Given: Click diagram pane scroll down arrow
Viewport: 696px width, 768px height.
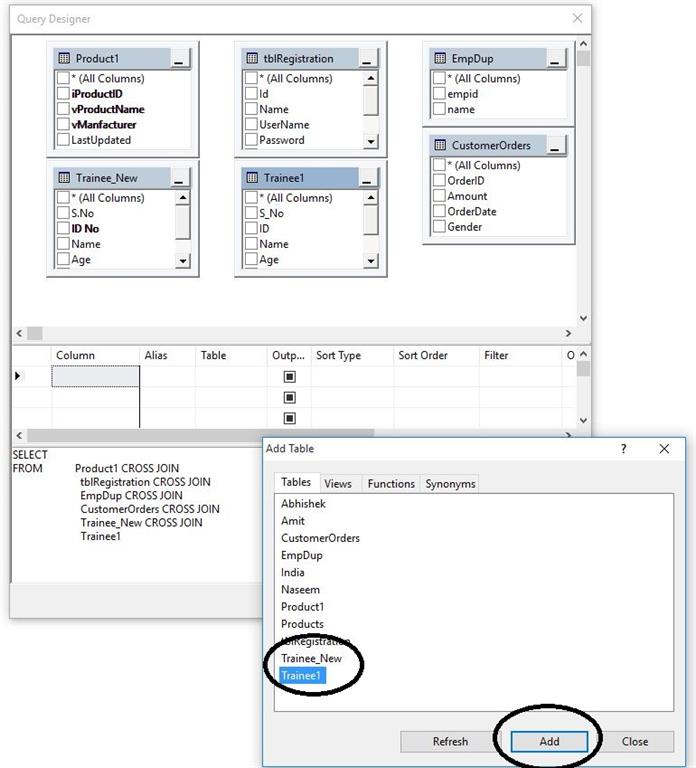Looking at the screenshot, I should click(583, 318).
